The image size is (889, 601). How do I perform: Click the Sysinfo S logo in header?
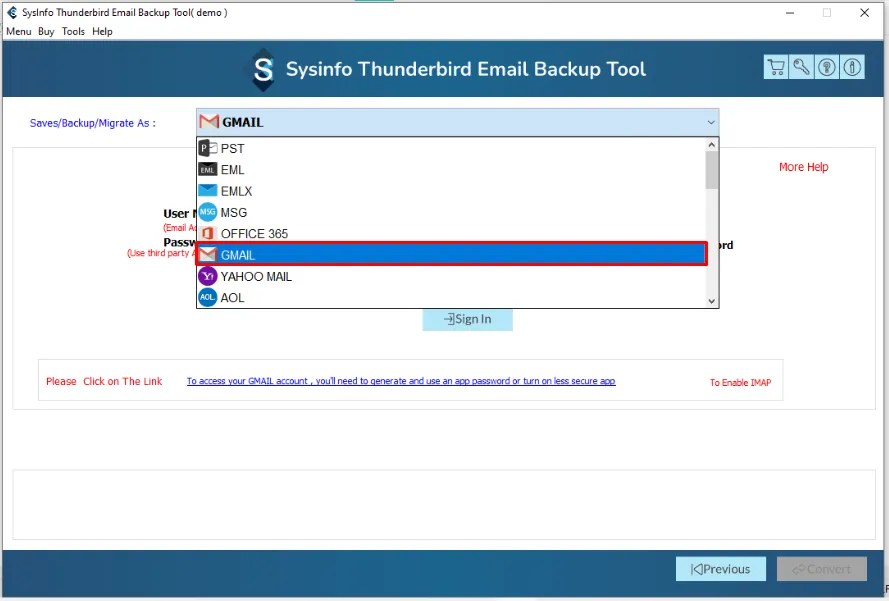263,69
